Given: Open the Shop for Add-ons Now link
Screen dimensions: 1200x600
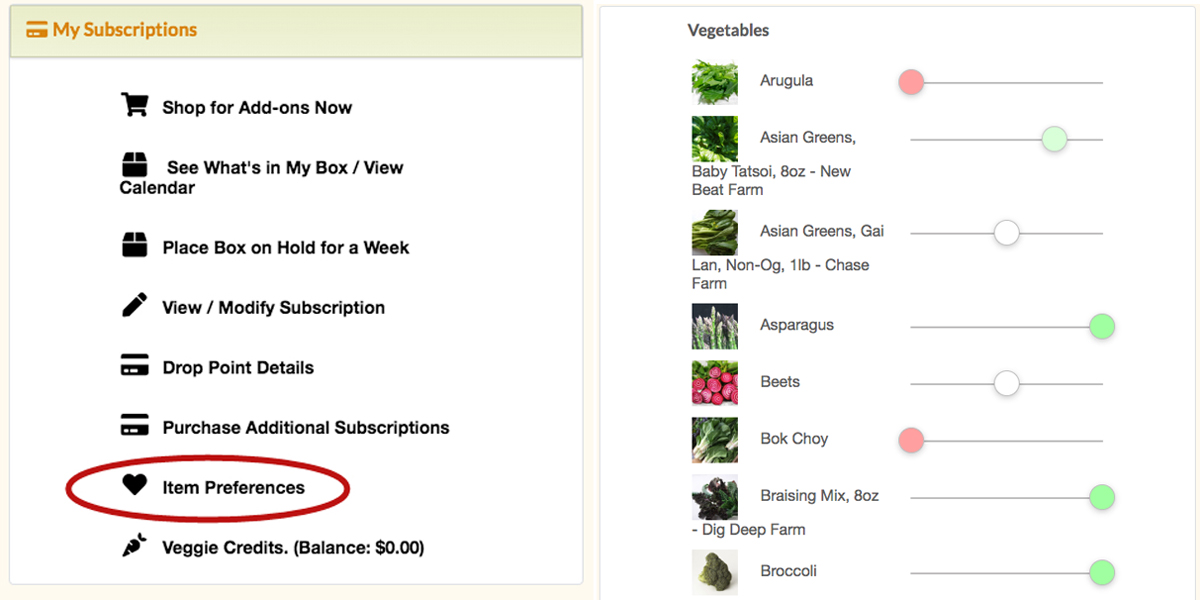Looking at the screenshot, I should [257, 108].
